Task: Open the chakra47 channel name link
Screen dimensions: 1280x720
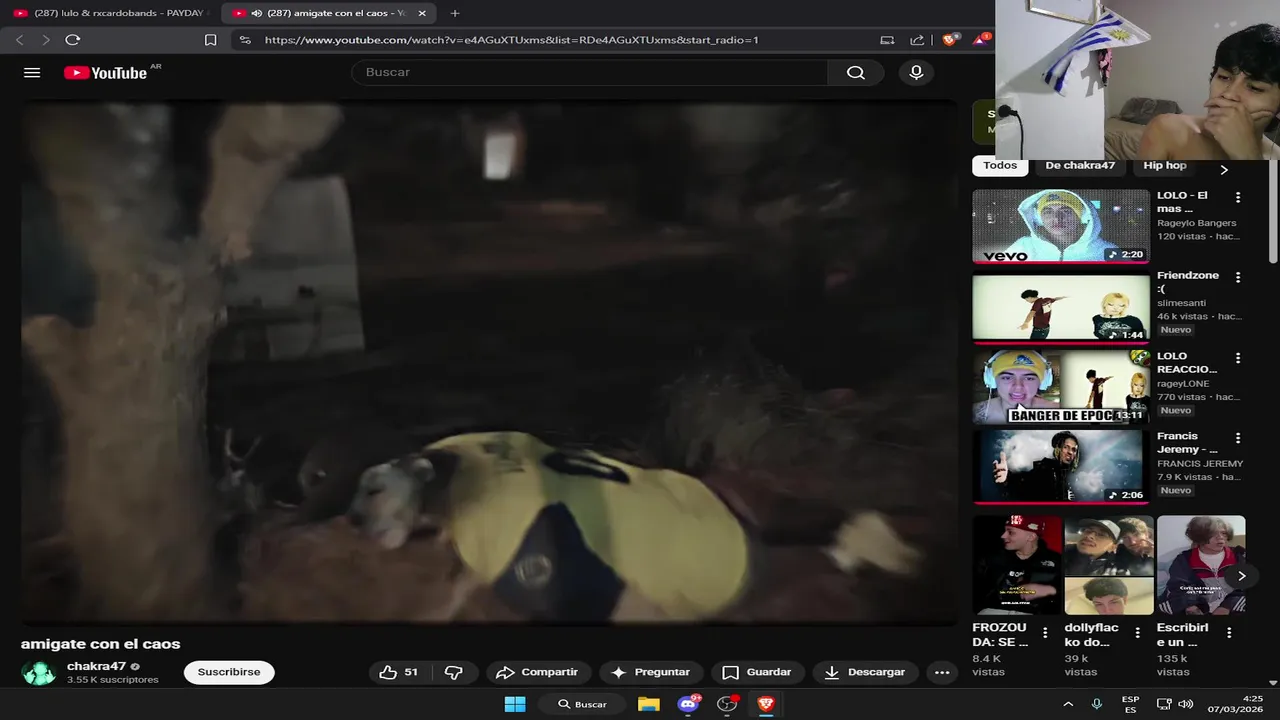Action: point(96,666)
